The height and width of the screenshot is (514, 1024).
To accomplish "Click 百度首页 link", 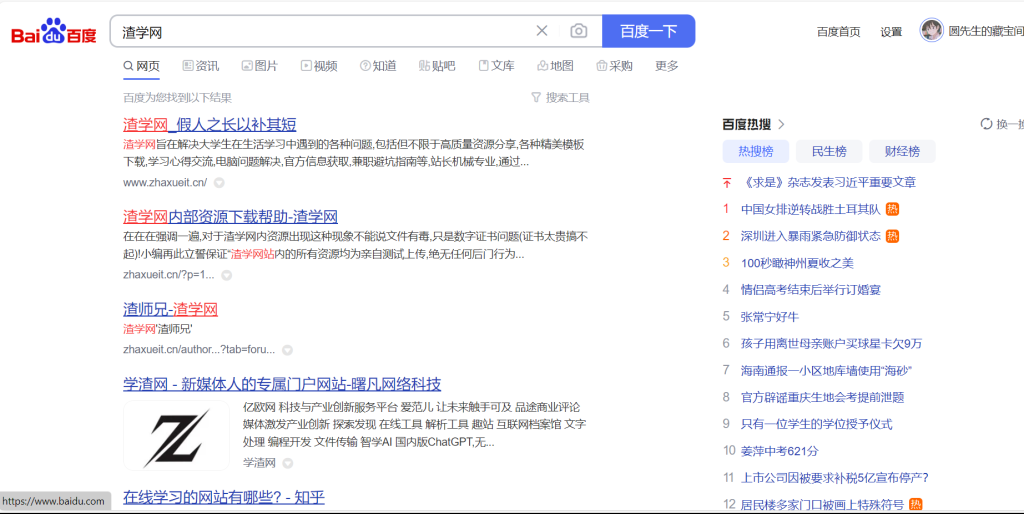I will tap(839, 31).
